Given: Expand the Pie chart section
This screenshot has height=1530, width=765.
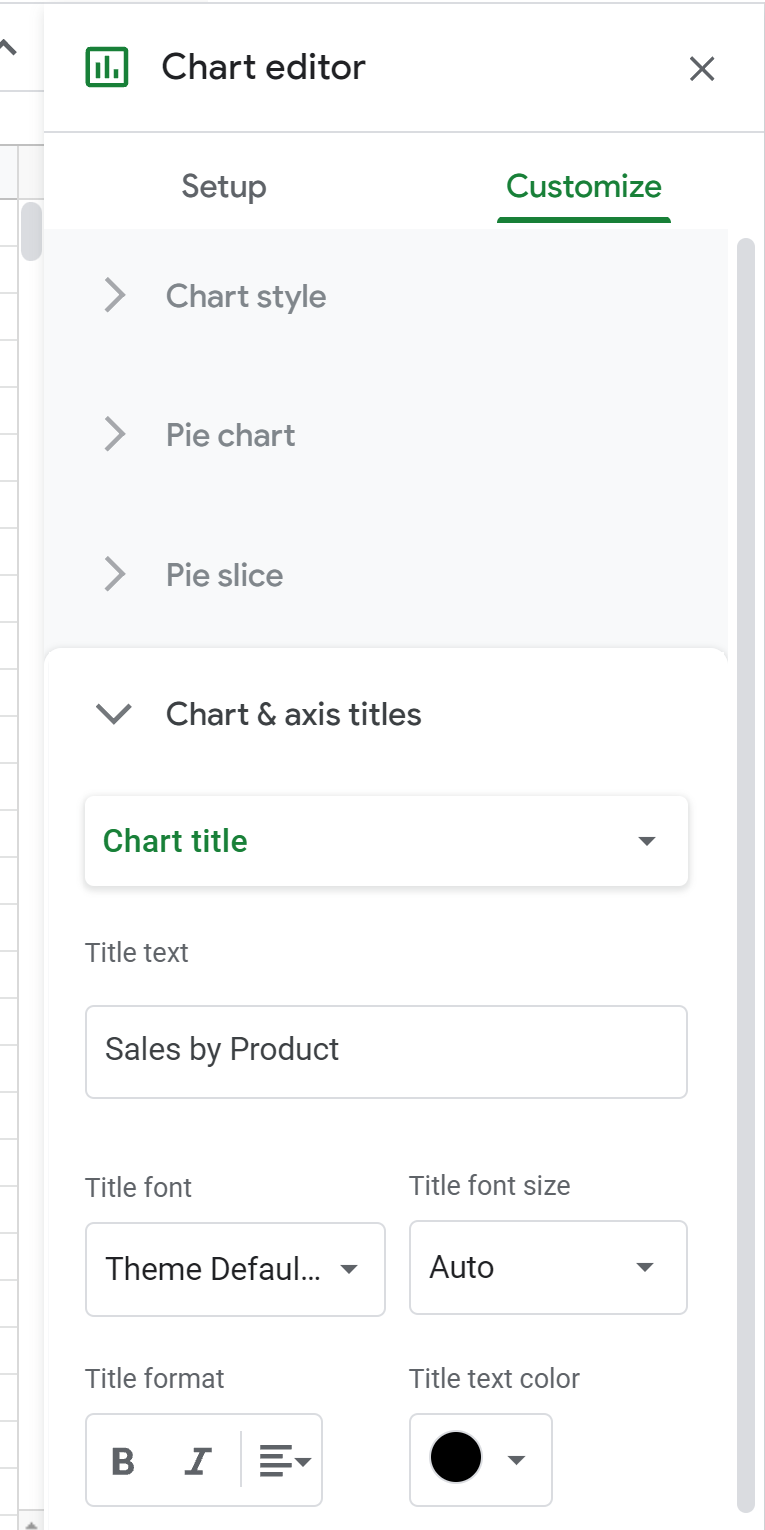Looking at the screenshot, I should tap(230, 436).
